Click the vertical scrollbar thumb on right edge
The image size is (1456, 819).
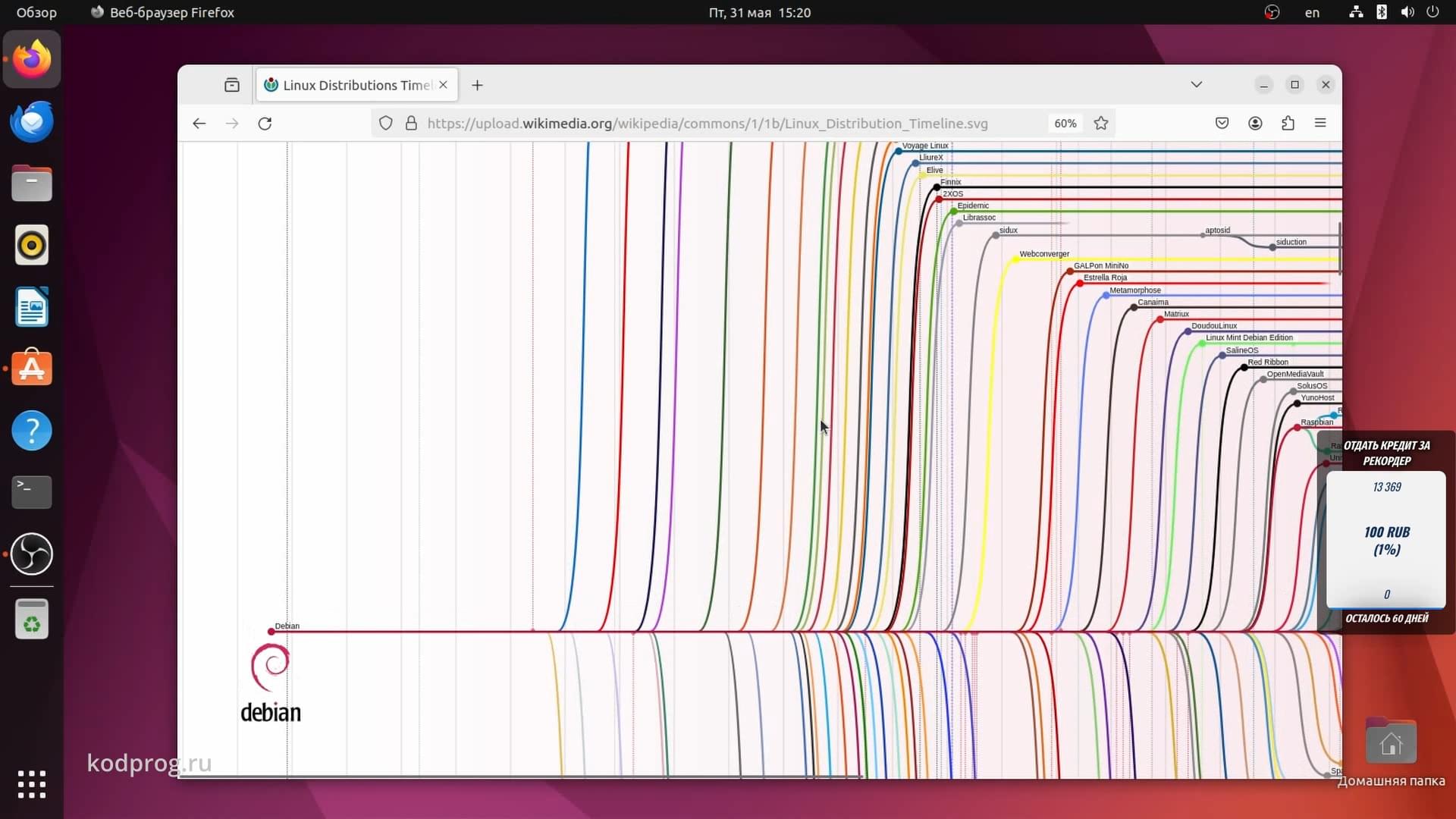pos(1339,248)
